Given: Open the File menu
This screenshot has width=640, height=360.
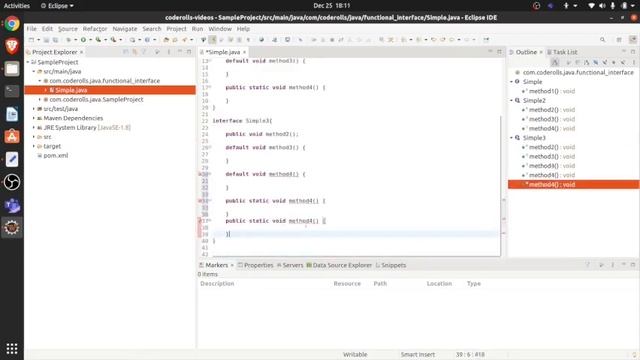Looking at the screenshot, I should [x=31, y=29].
